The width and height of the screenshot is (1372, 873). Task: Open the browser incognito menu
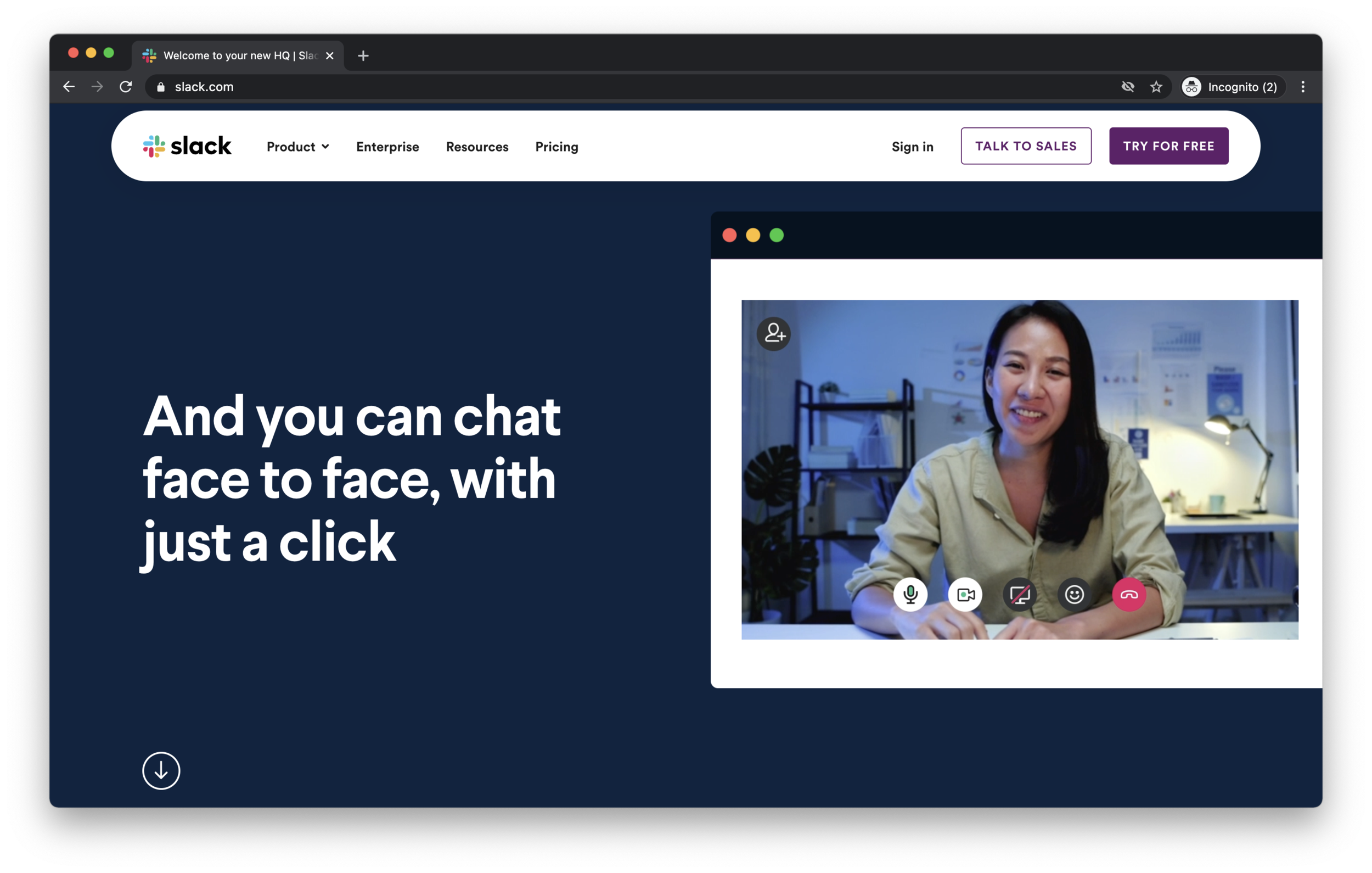(1231, 86)
